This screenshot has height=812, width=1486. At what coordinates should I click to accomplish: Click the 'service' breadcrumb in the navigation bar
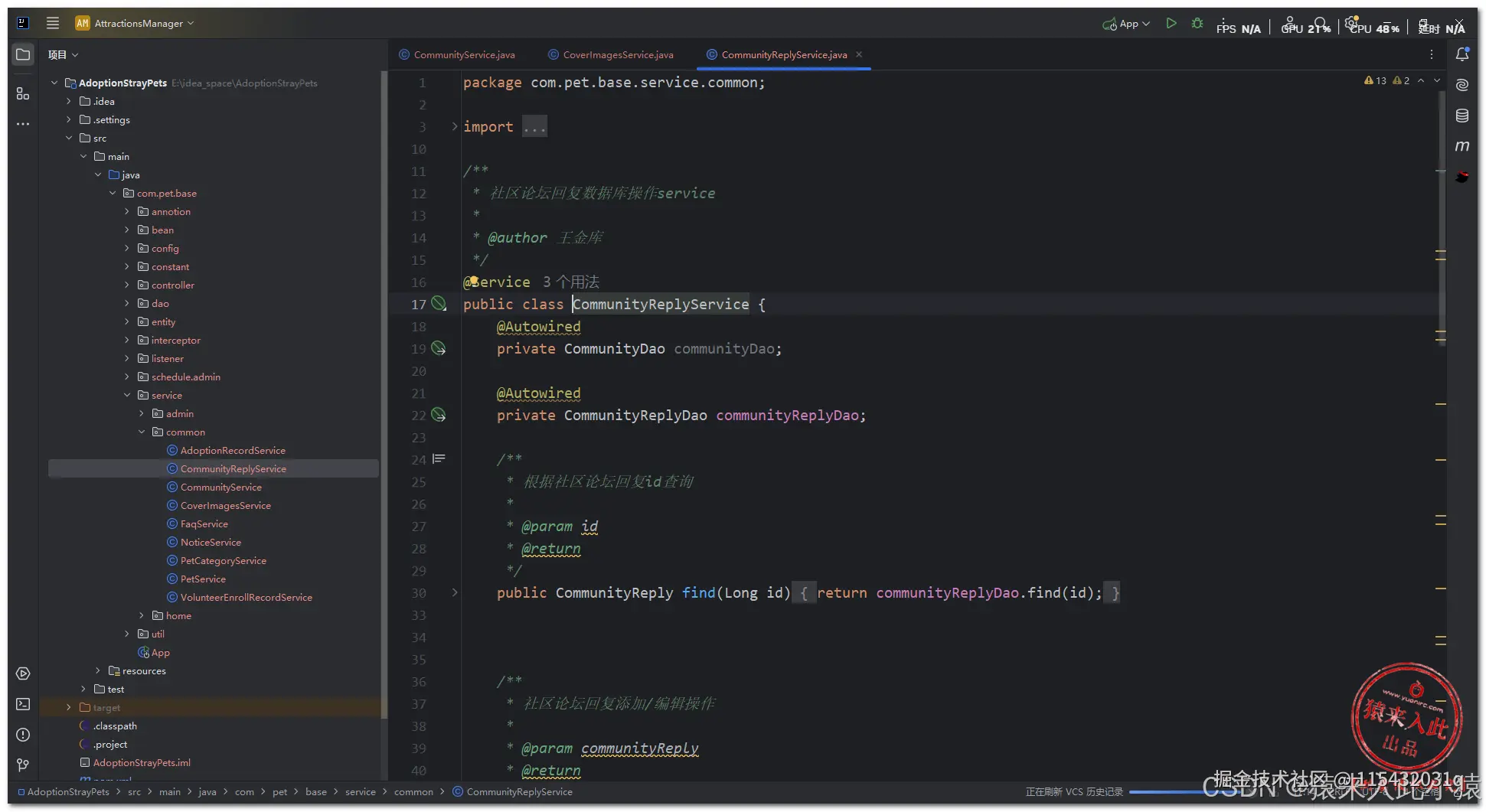coord(361,791)
